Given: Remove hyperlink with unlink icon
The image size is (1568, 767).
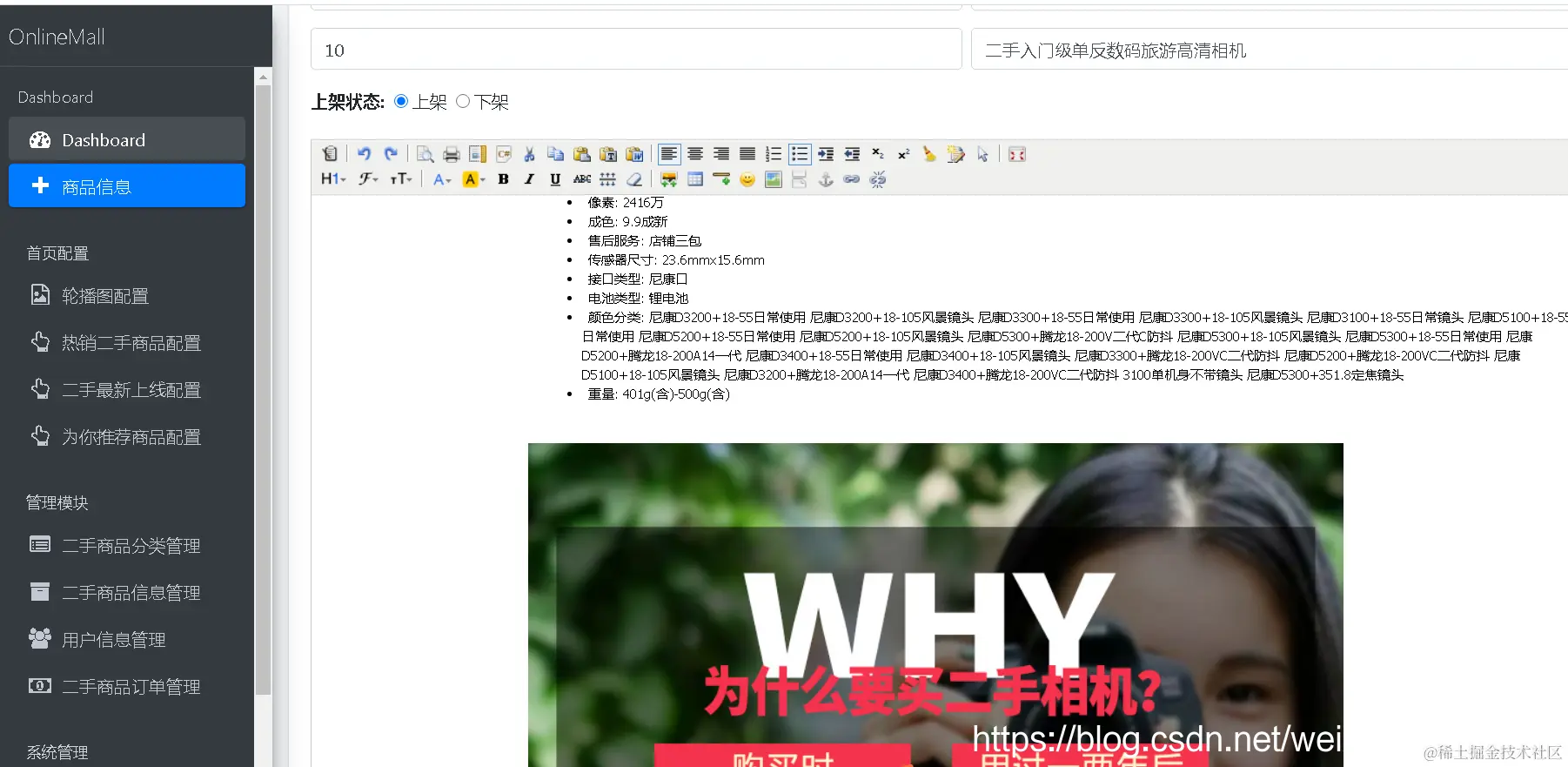Looking at the screenshot, I should tap(878, 179).
